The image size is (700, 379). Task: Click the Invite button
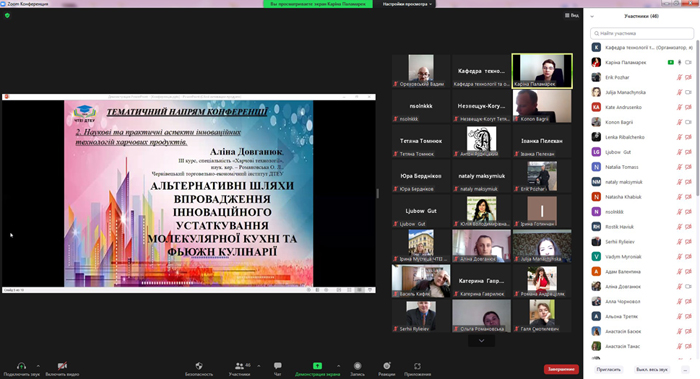click(608, 370)
